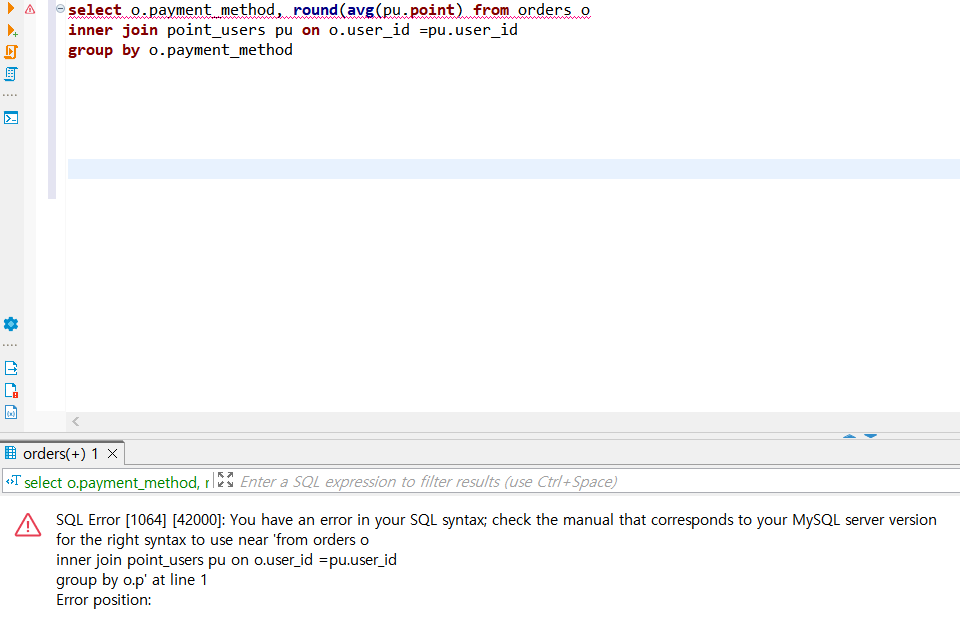Click 'SQL Error [1064] [42000]' message text
Viewport: 960px width, 635px height.
[x=140, y=520]
